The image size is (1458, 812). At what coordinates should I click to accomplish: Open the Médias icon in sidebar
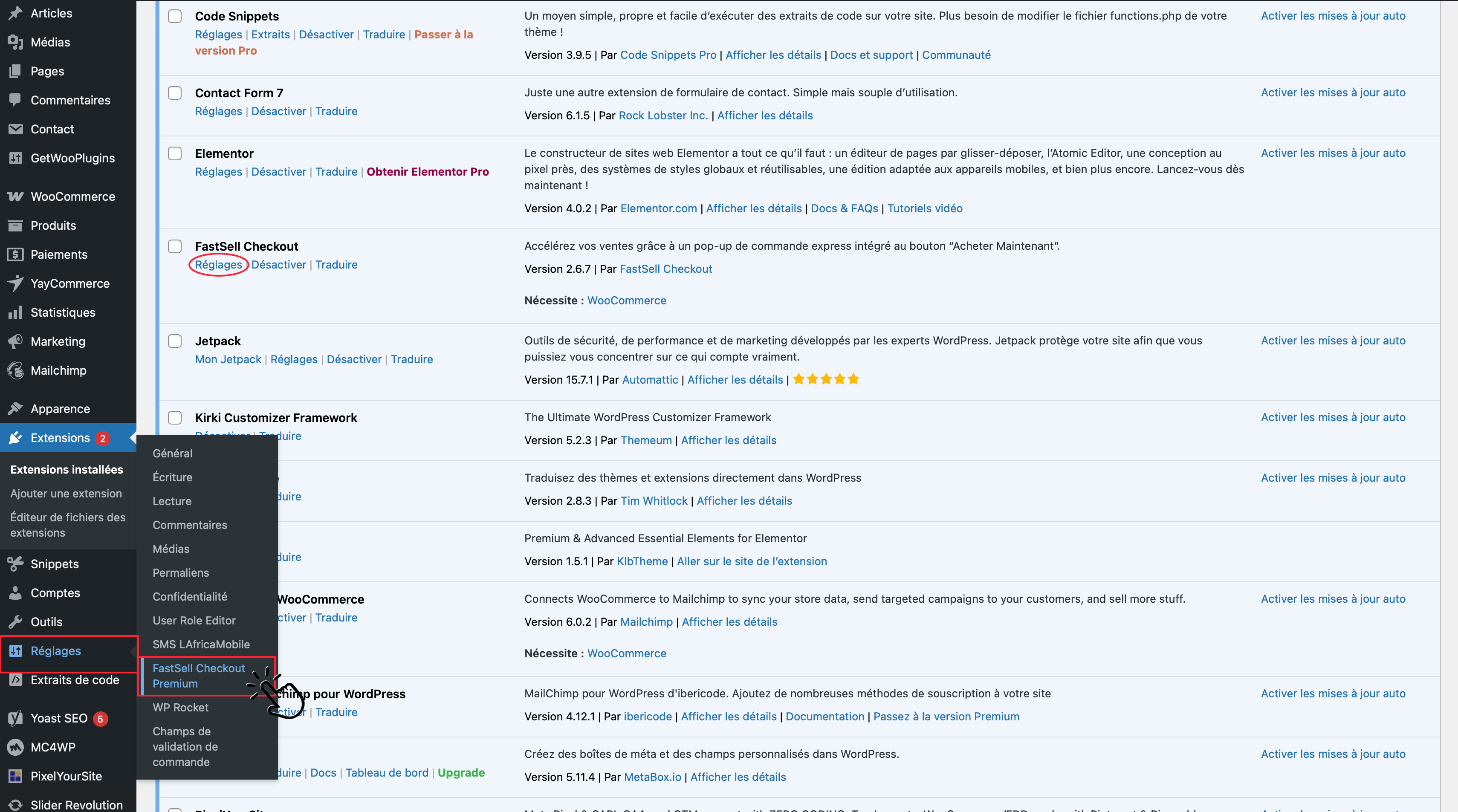pyautogui.click(x=15, y=42)
